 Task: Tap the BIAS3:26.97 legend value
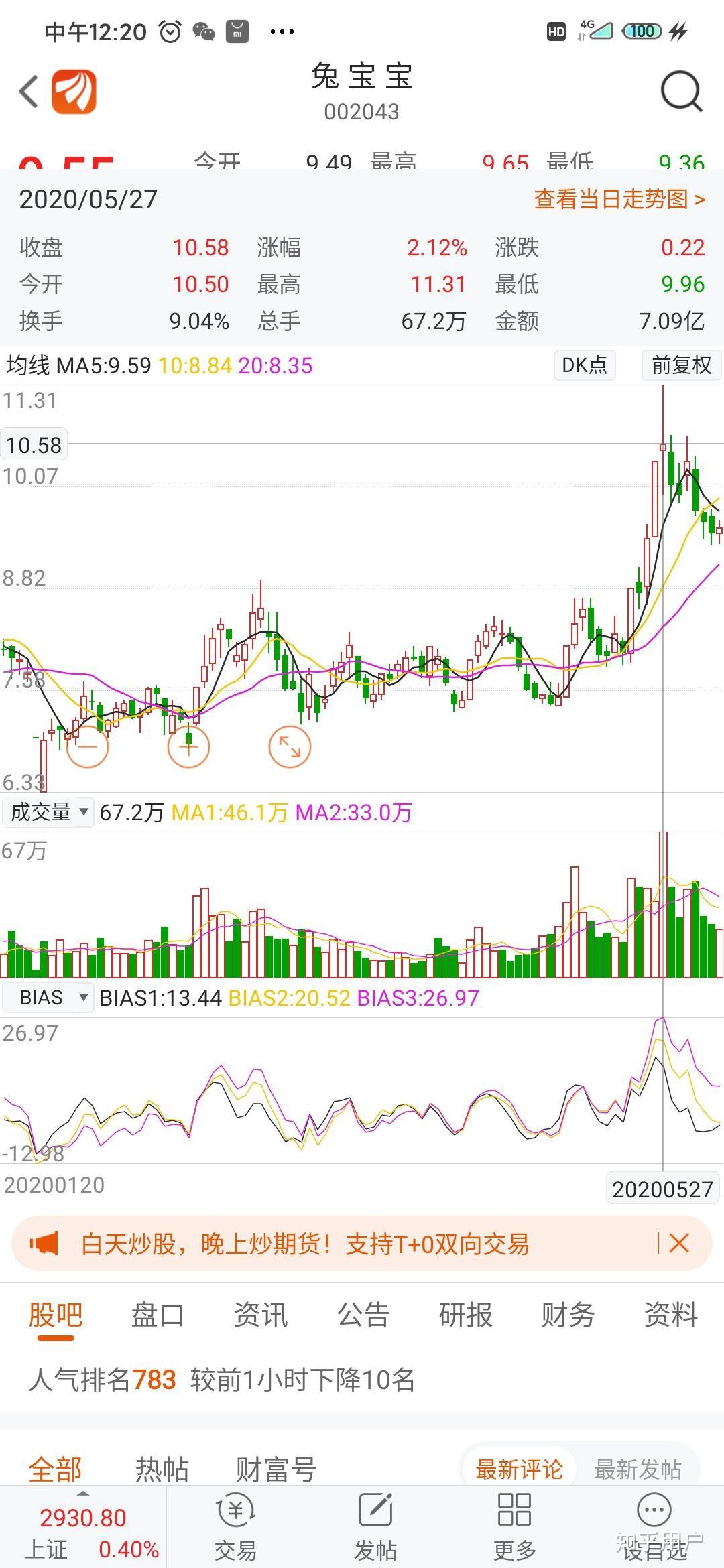click(x=418, y=998)
